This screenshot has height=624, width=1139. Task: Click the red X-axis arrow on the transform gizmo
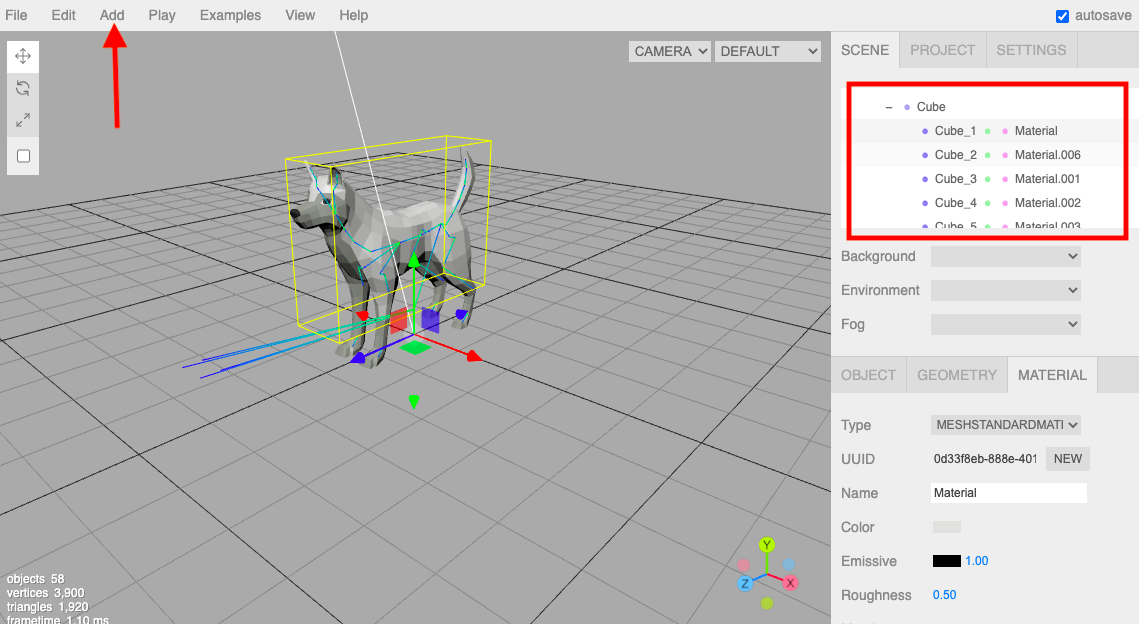coord(473,355)
